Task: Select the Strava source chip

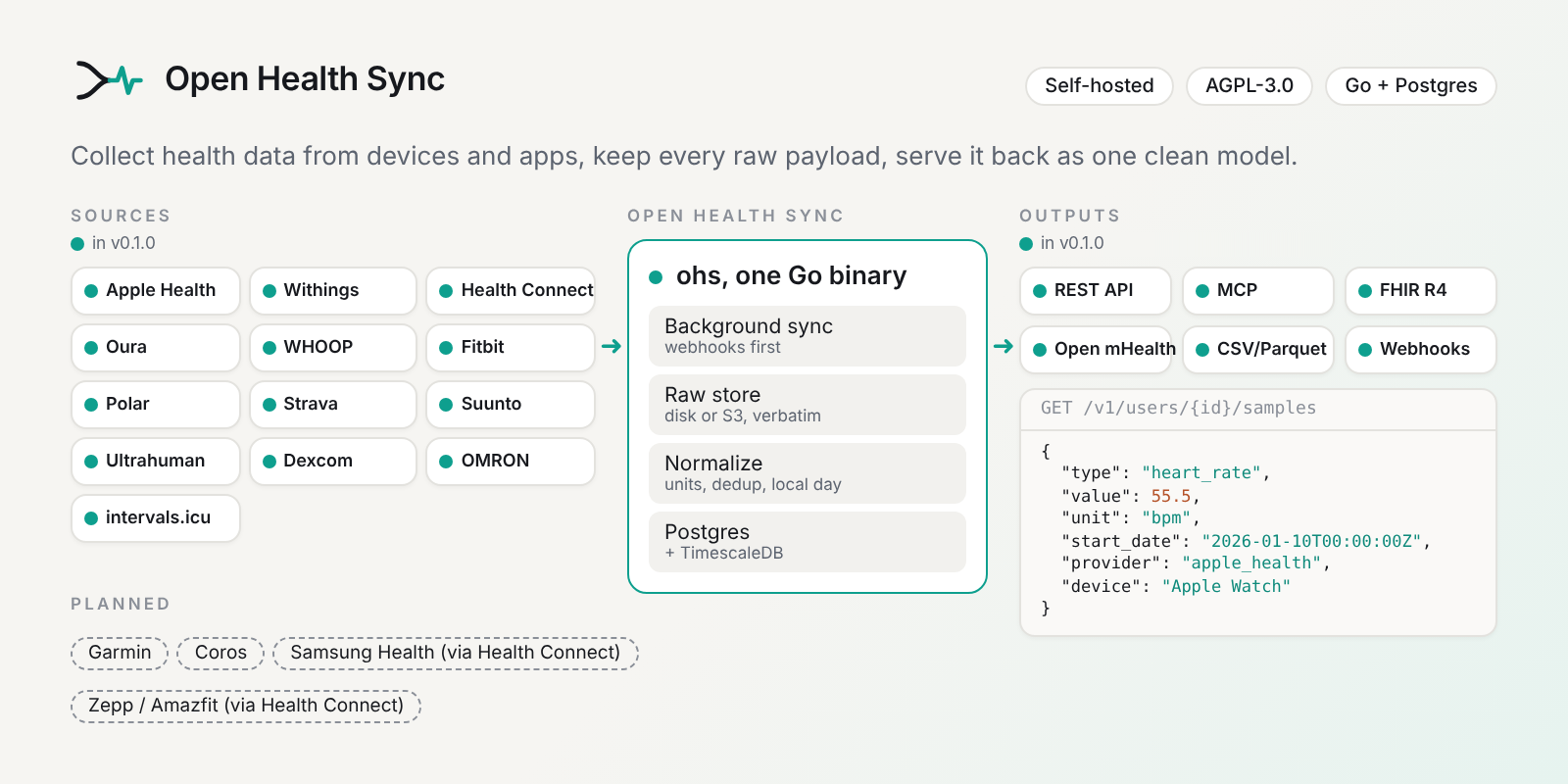Action: click(333, 405)
